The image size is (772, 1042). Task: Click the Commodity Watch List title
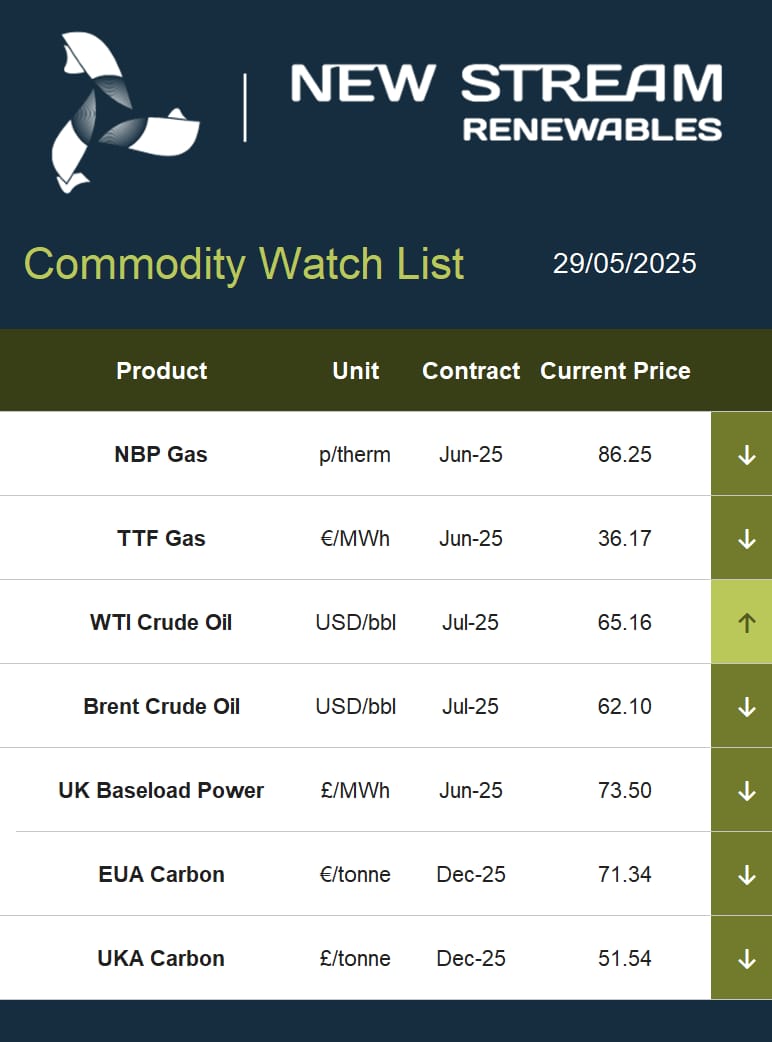[x=244, y=264]
